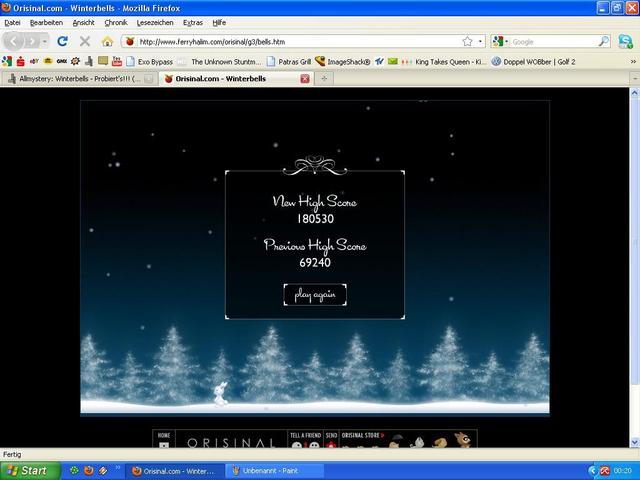This screenshot has height=480, width=640.
Task: Click the Skype toolbar icon
Action: click(x=625, y=41)
